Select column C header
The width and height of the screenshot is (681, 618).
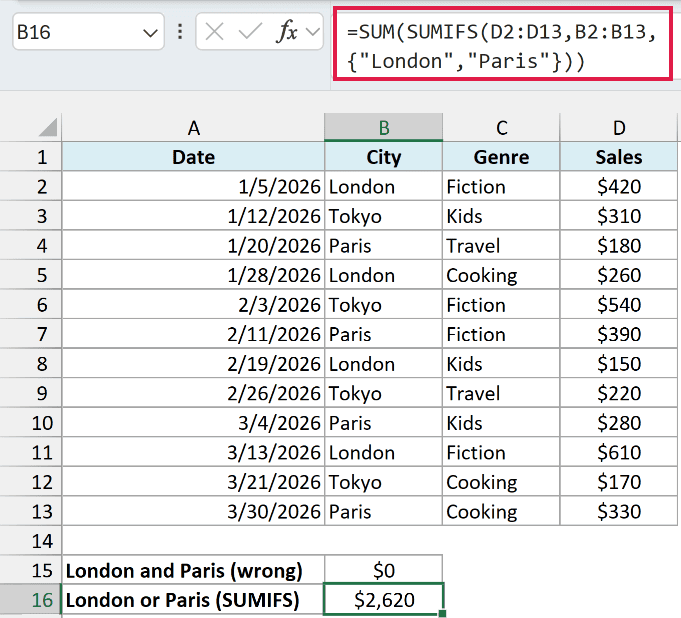pyautogui.click(x=501, y=128)
